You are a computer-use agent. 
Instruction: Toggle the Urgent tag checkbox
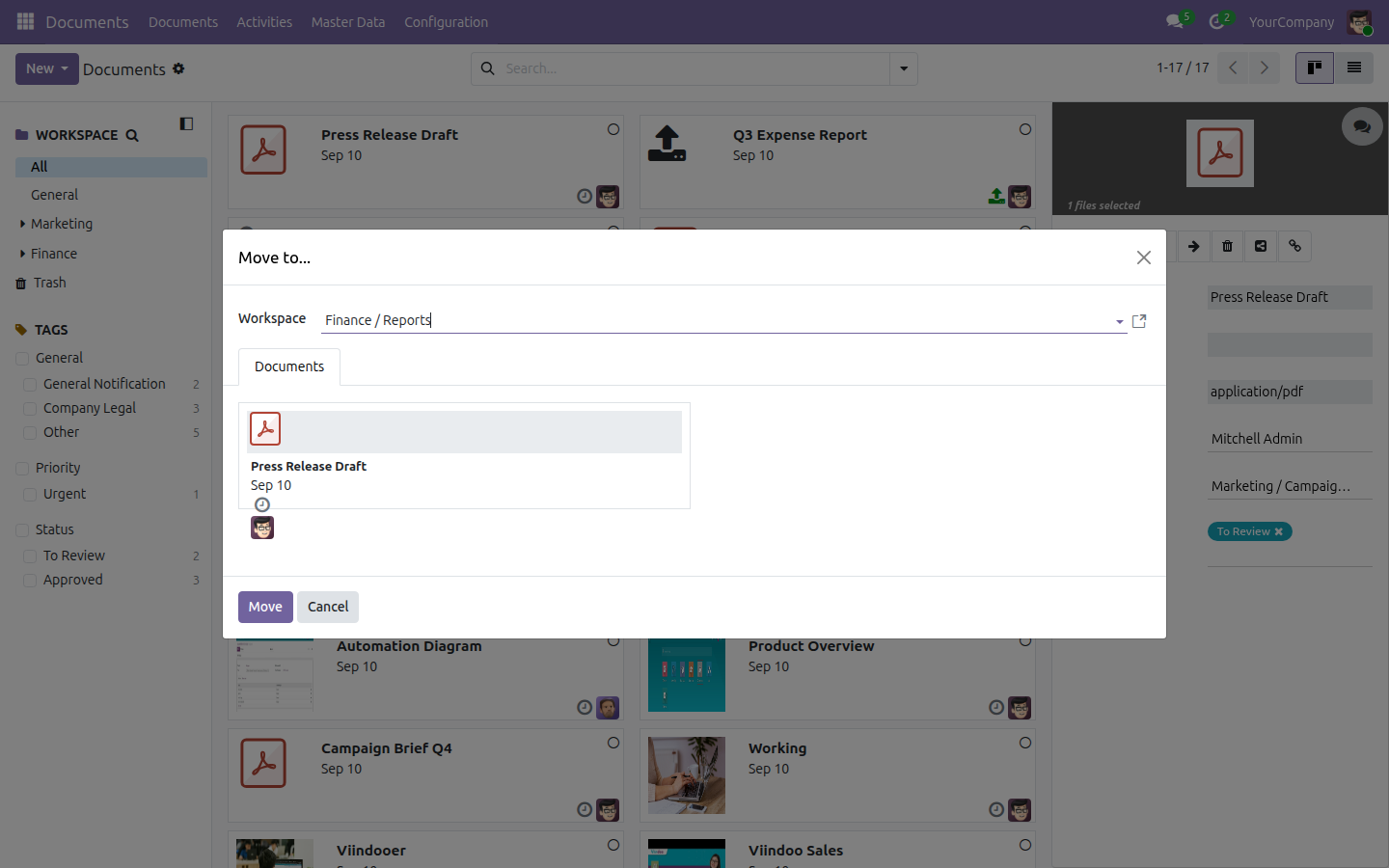click(x=30, y=495)
